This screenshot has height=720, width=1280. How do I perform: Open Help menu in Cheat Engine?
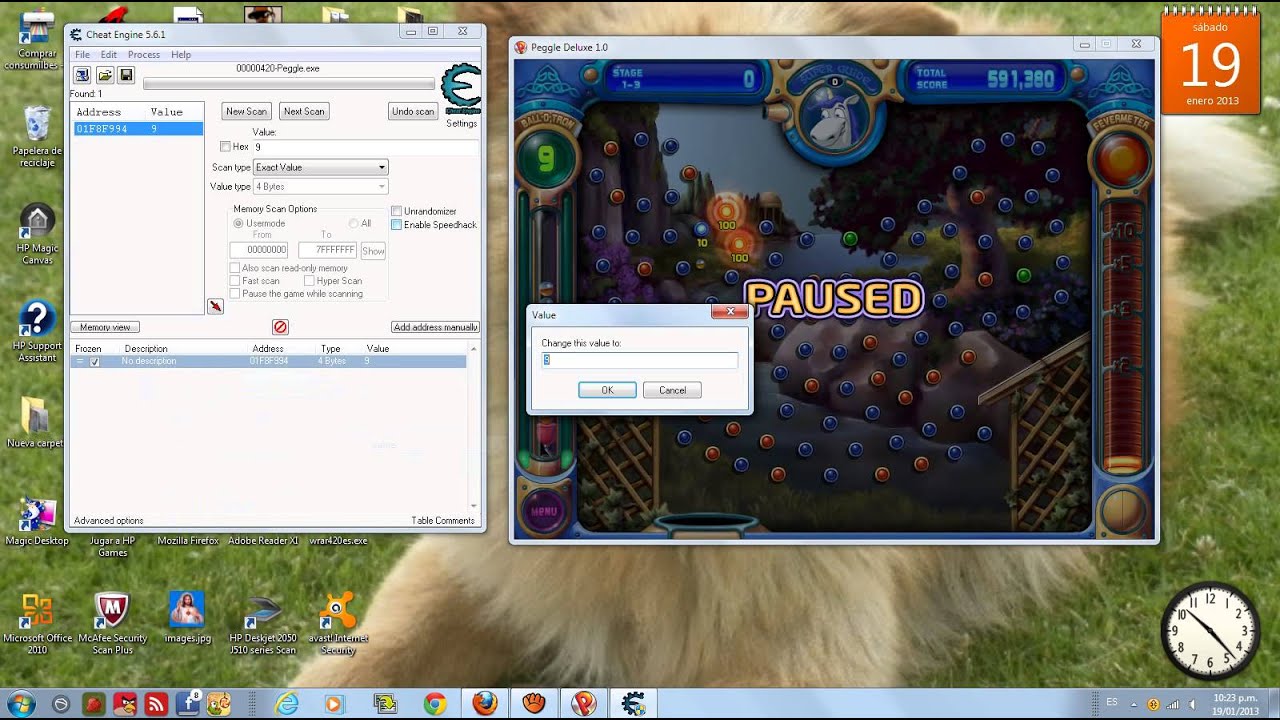click(181, 55)
